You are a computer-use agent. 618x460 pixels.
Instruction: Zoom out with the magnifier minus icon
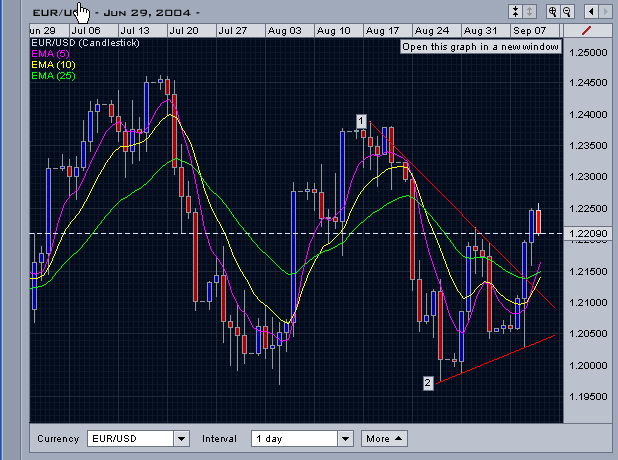[567, 12]
